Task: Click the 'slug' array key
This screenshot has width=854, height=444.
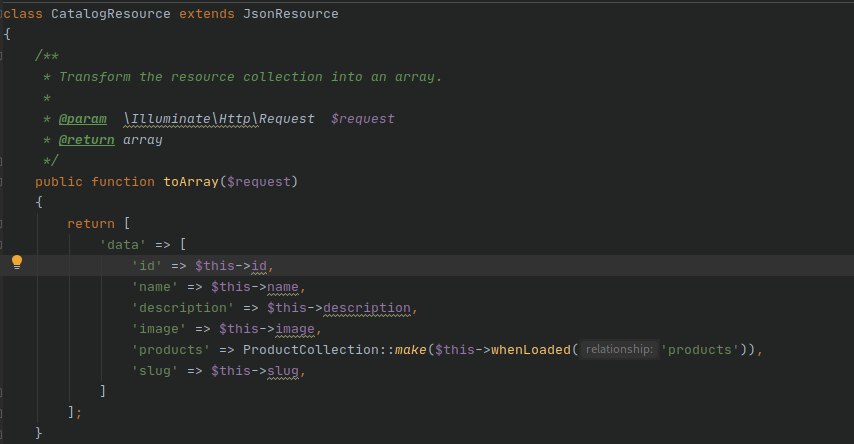Action: [155, 371]
